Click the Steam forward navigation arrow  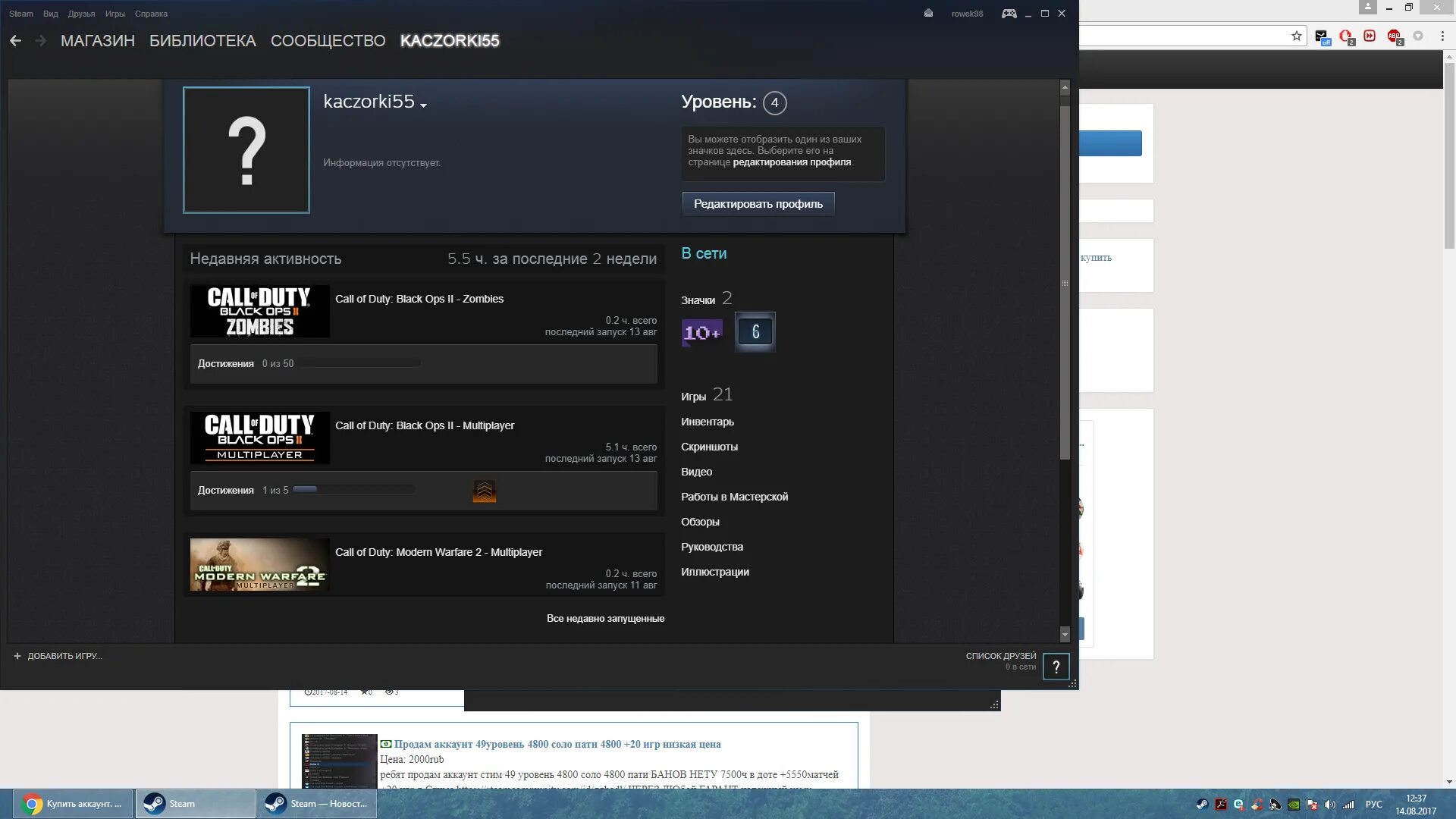(x=41, y=41)
